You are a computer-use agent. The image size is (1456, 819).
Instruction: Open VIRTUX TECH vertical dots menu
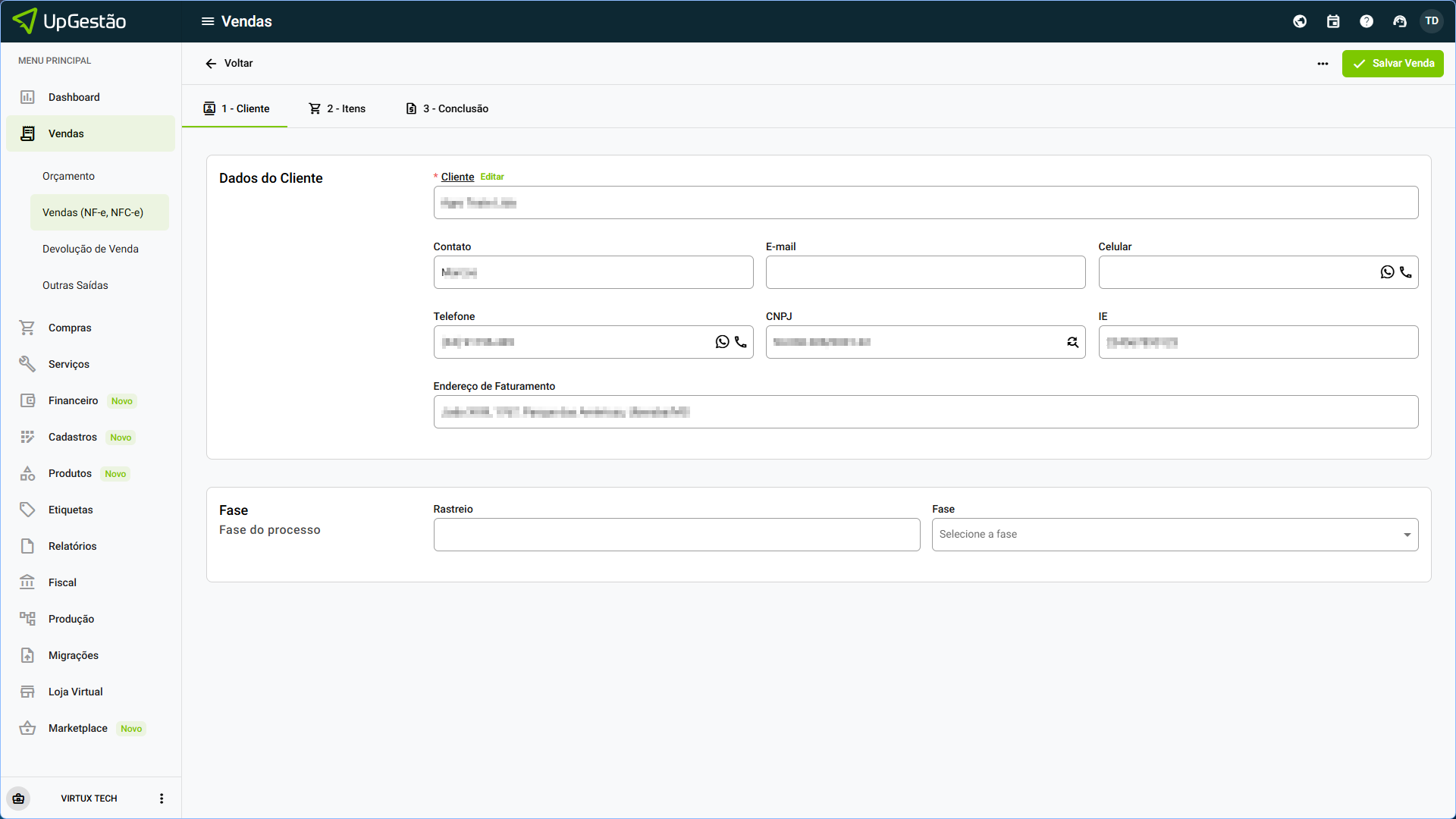162,799
